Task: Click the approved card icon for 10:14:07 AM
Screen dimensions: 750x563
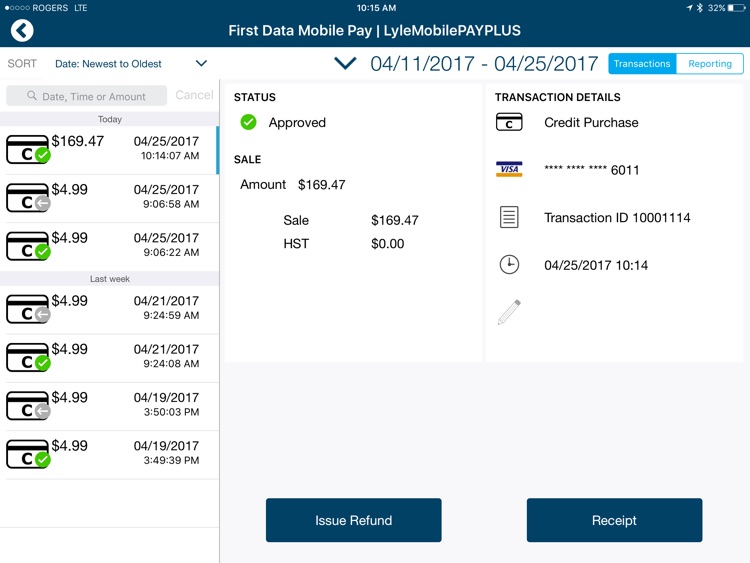Action: (x=28, y=149)
